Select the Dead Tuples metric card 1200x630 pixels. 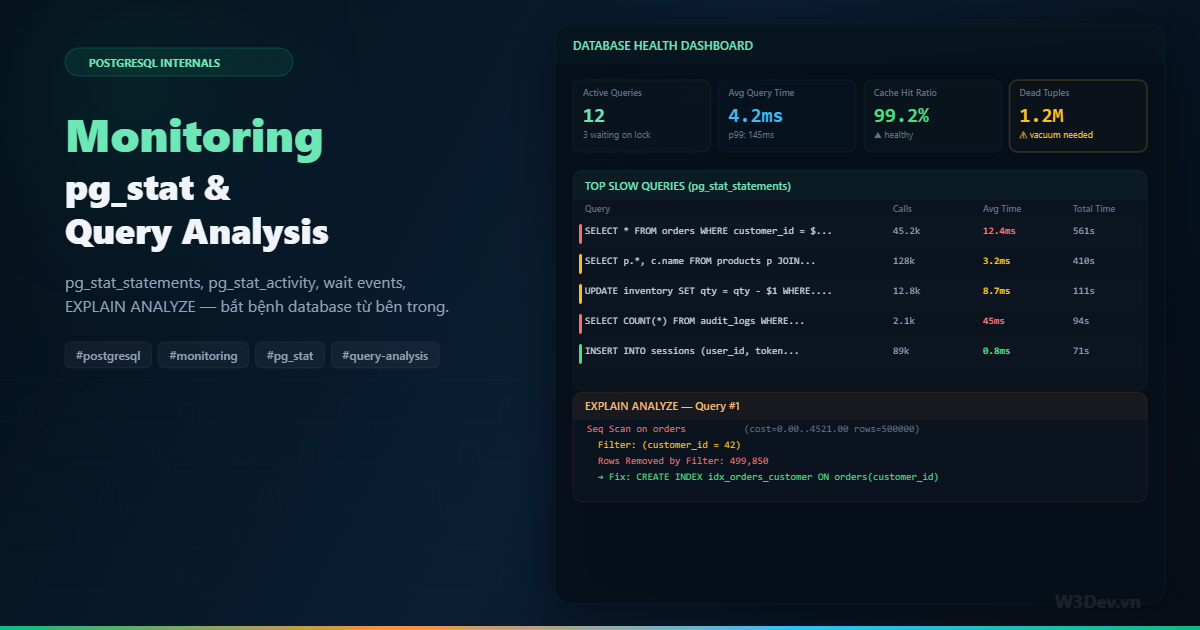[x=1078, y=115]
